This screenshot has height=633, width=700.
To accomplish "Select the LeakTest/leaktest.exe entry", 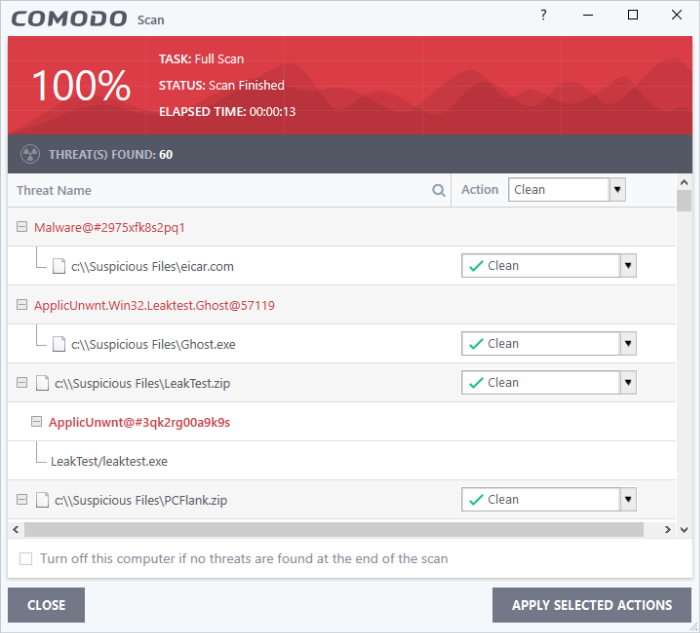I will 109,461.
